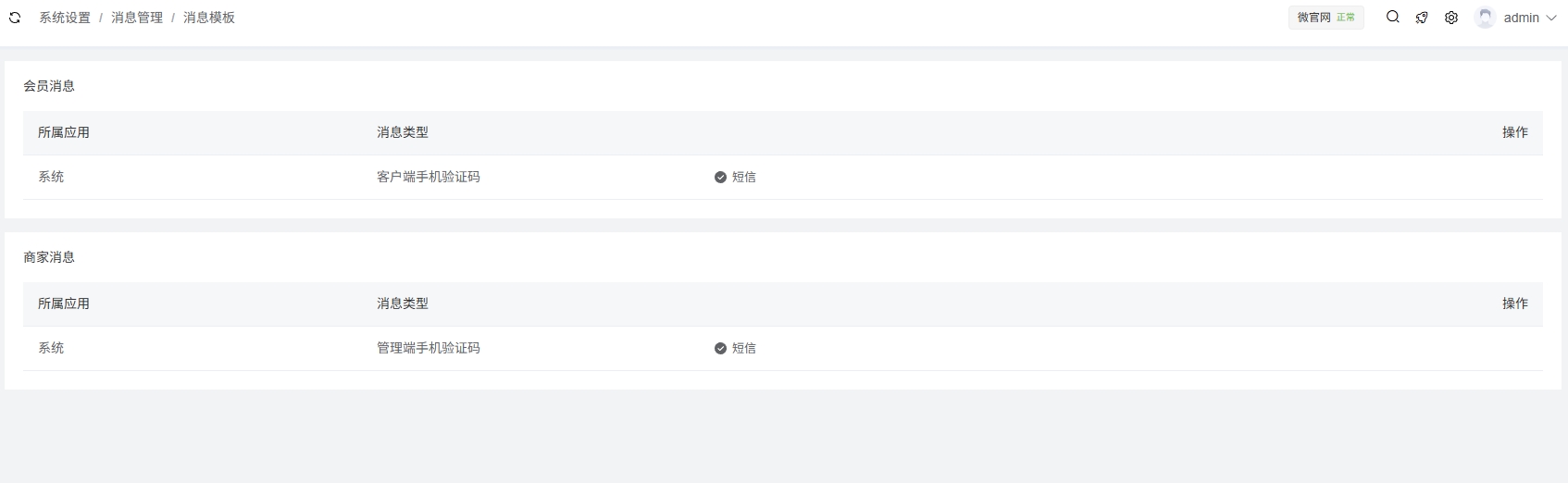Select the 消息模板 breadcrumb item
This screenshot has height=483, width=1568.
209,18
